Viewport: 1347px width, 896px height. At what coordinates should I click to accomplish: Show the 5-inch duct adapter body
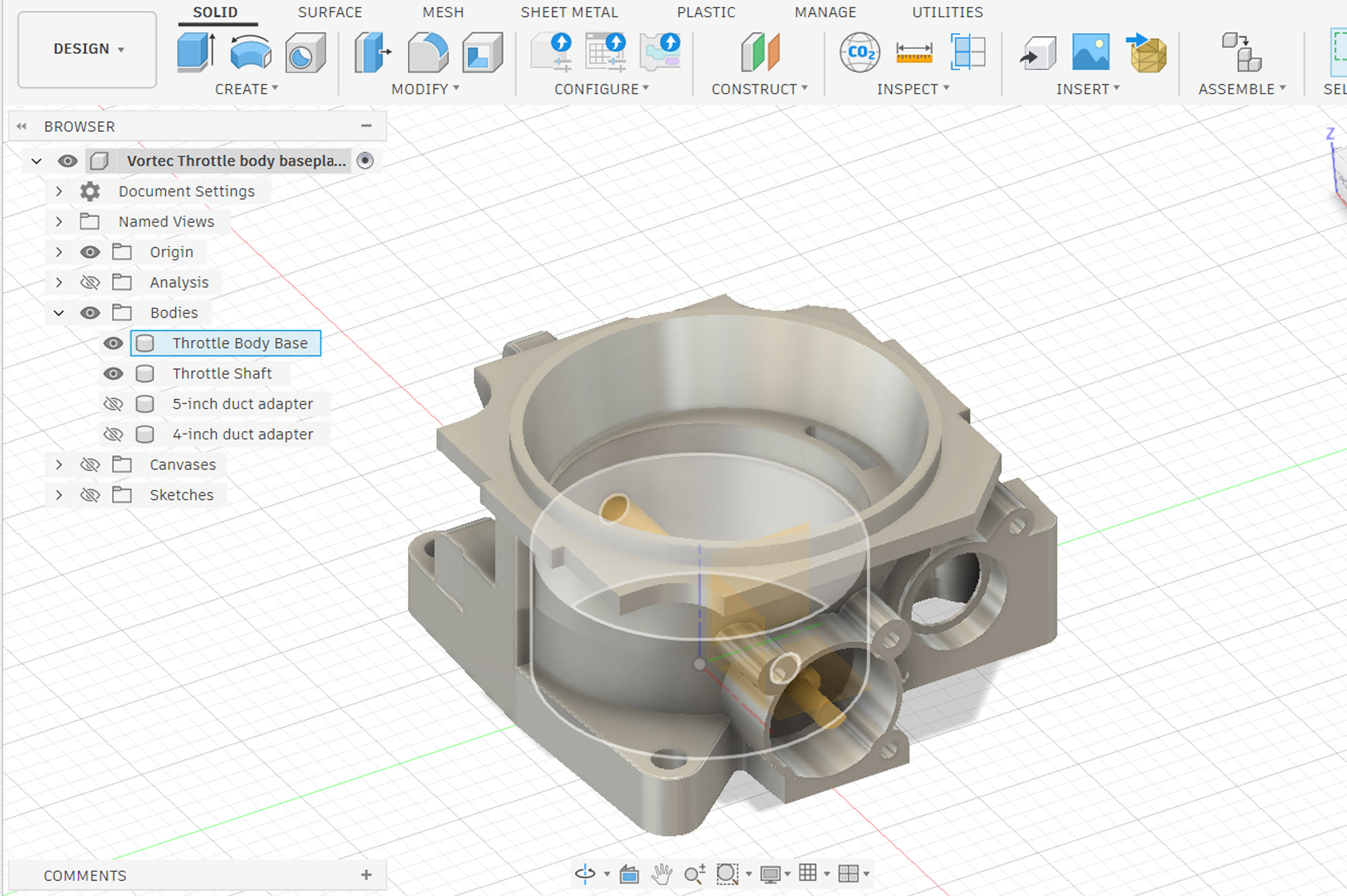[x=113, y=404]
